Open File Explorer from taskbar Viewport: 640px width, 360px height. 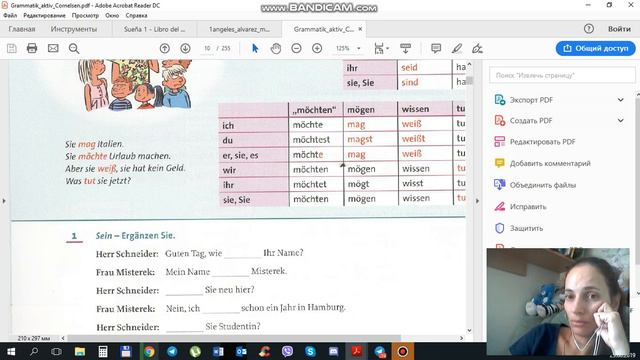80,351
